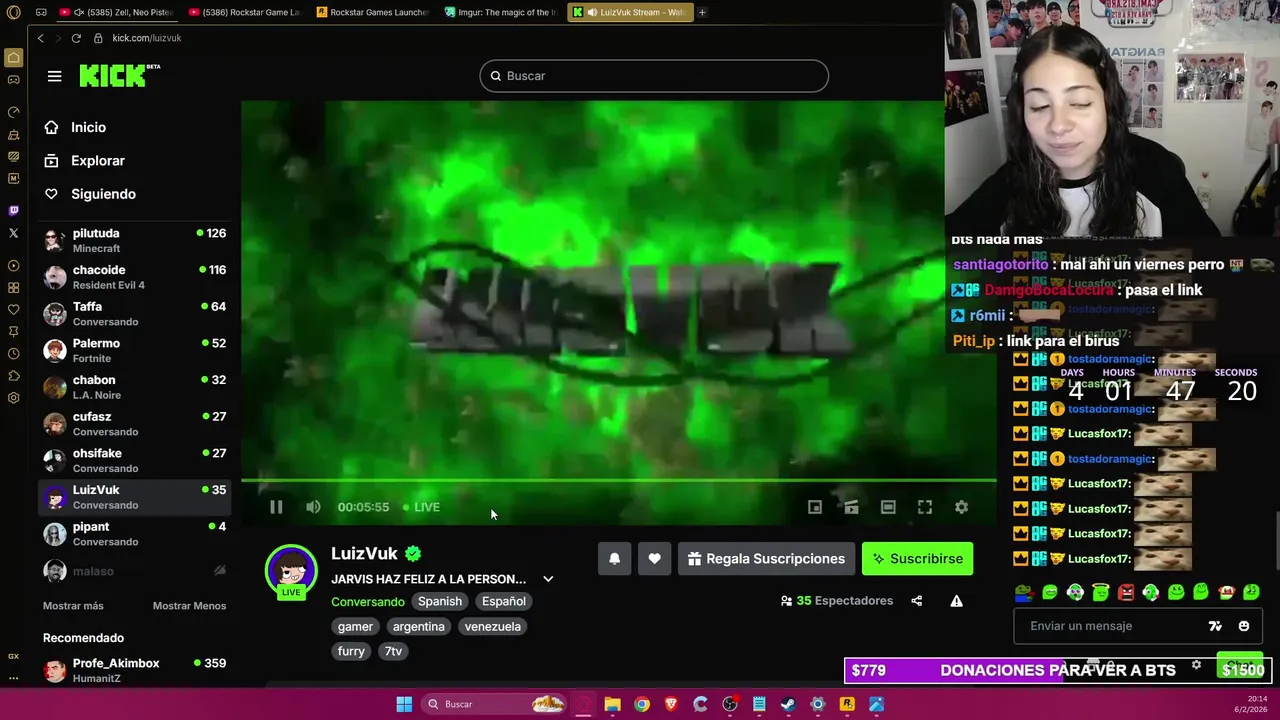This screenshot has width=1280, height=720.
Task: Share the stream via share icon
Action: point(917,601)
